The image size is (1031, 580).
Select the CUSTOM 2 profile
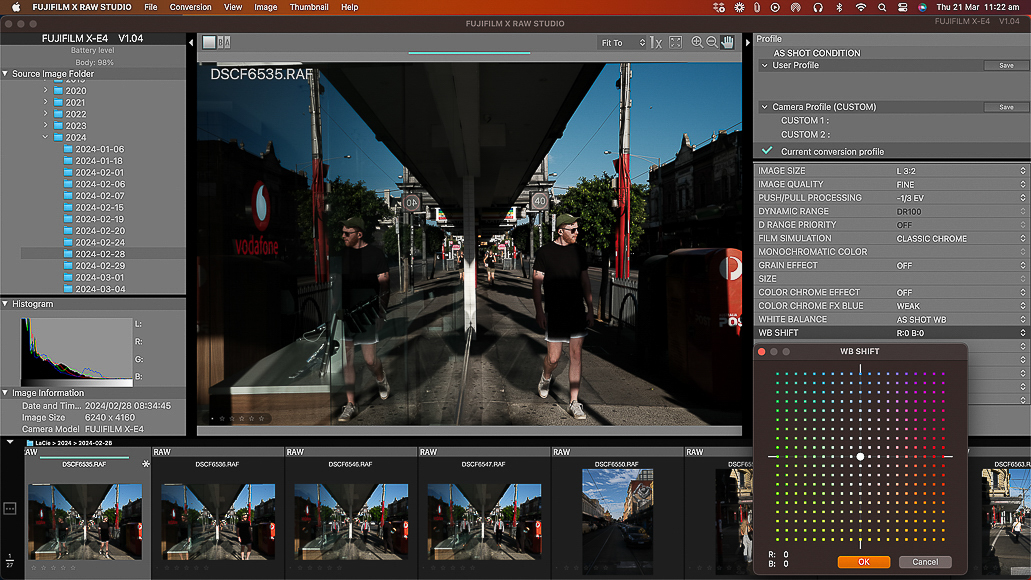pos(805,134)
